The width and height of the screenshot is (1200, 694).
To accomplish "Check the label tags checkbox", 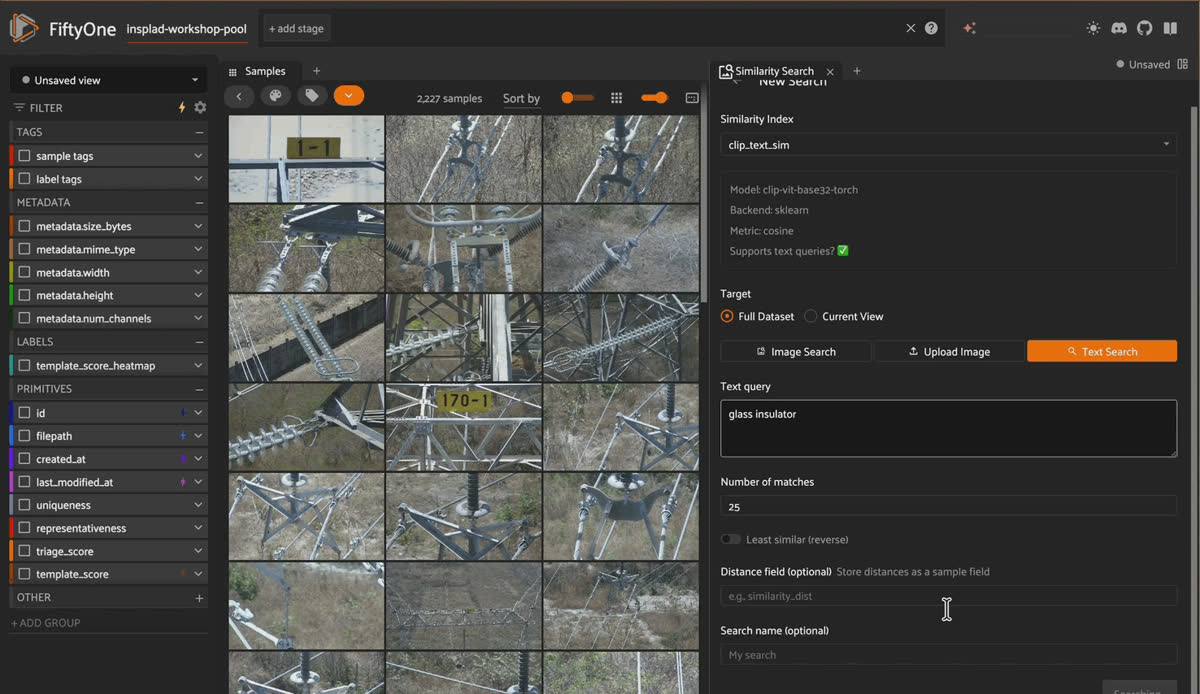I will coord(24,179).
